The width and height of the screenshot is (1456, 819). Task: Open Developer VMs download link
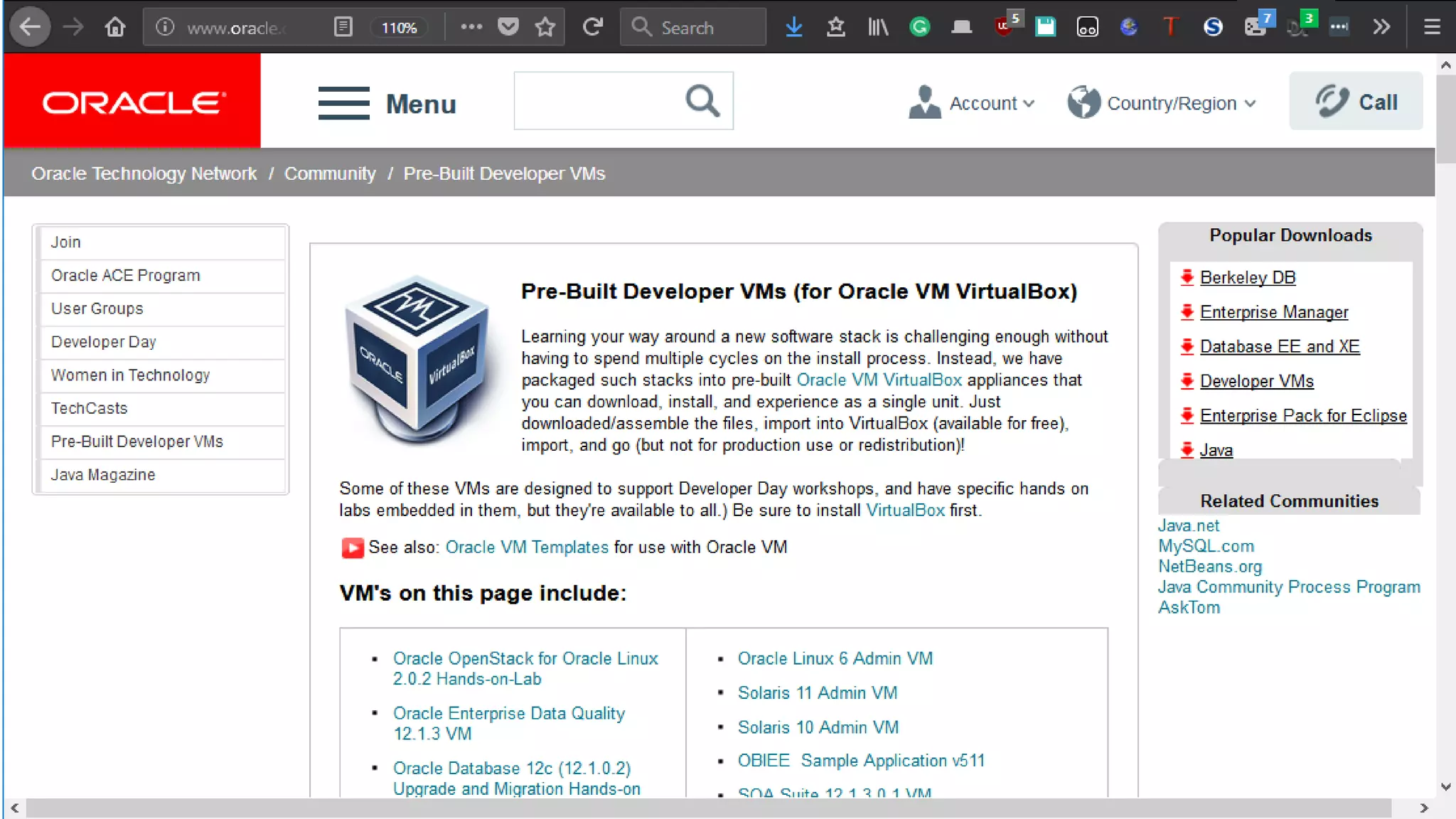click(x=1257, y=381)
